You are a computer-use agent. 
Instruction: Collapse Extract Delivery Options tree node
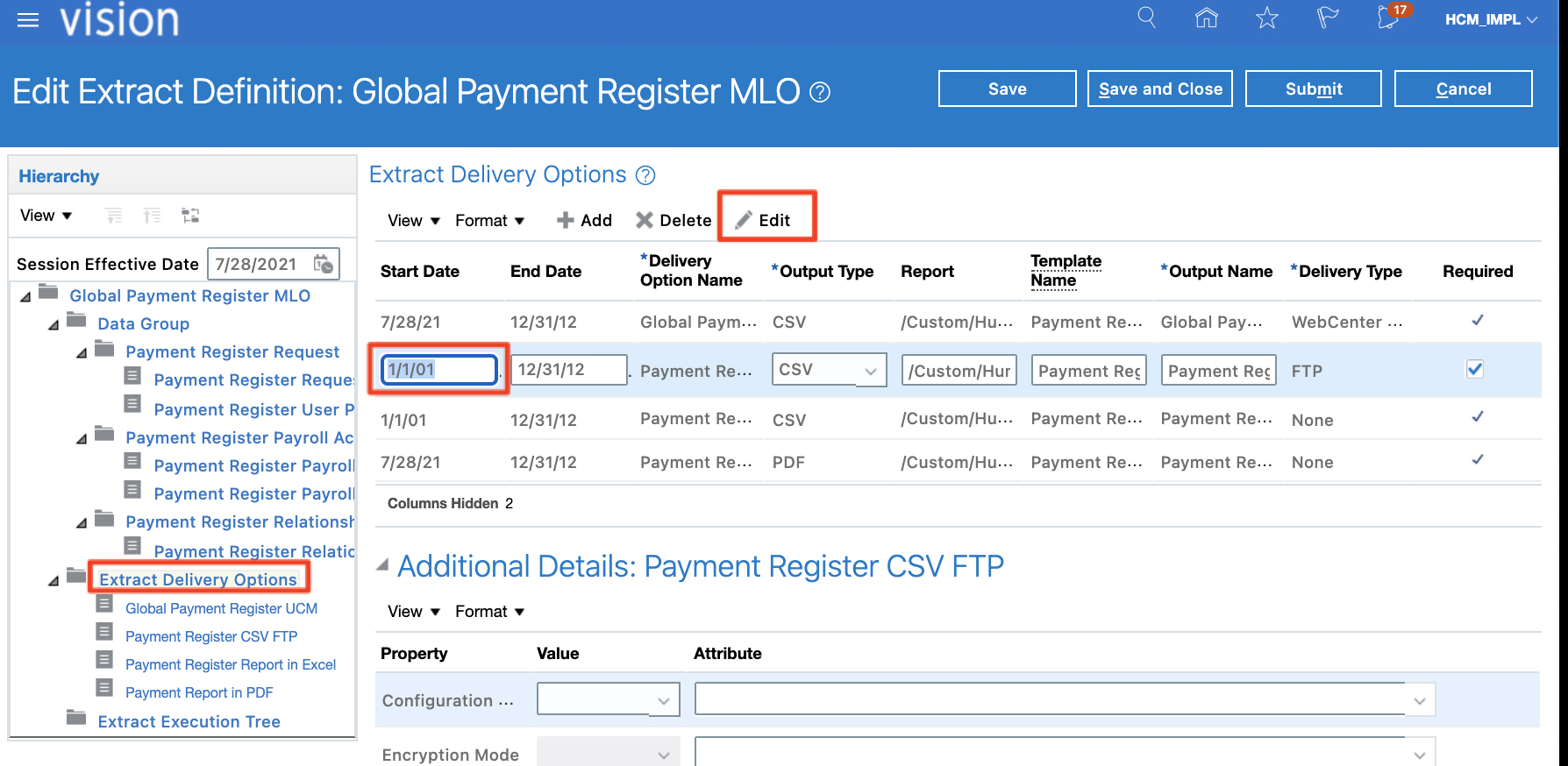[53, 581]
